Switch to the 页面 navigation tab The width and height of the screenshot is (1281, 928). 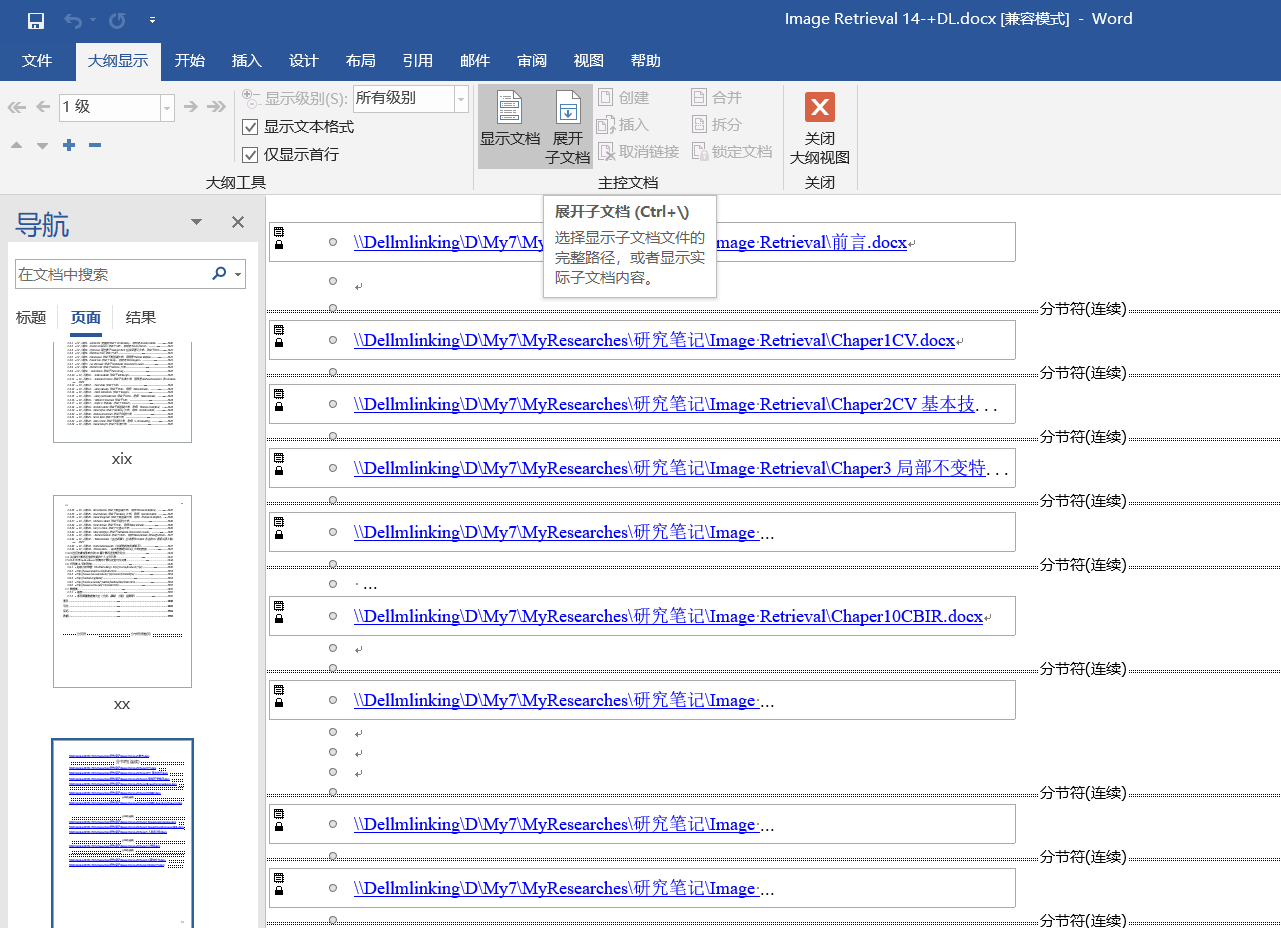pos(86,318)
